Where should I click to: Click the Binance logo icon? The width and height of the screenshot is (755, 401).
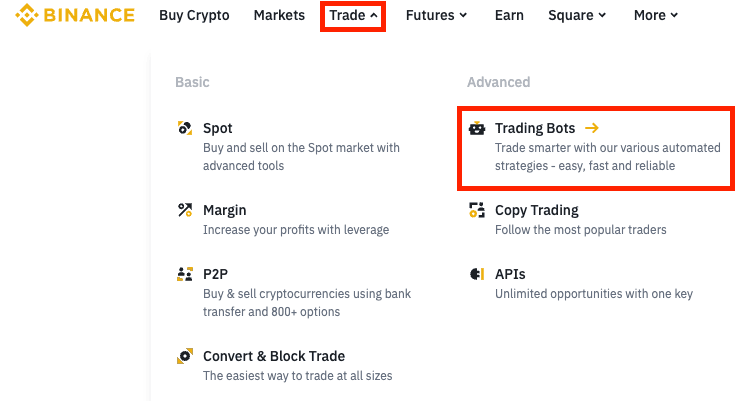26,16
